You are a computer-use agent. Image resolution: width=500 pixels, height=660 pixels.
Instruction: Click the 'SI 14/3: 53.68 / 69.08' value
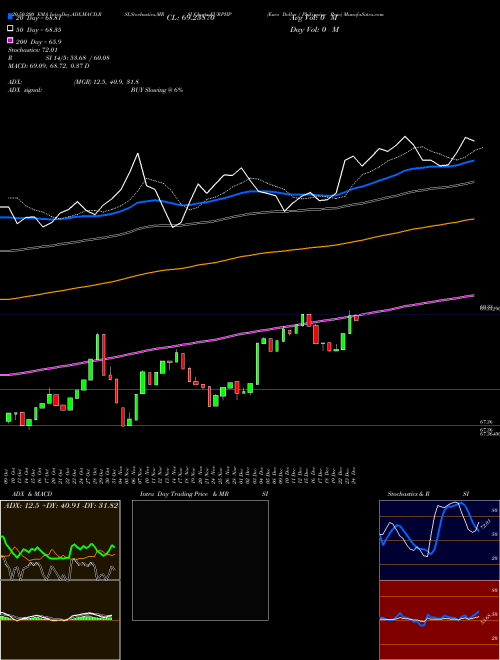[x=77, y=58]
